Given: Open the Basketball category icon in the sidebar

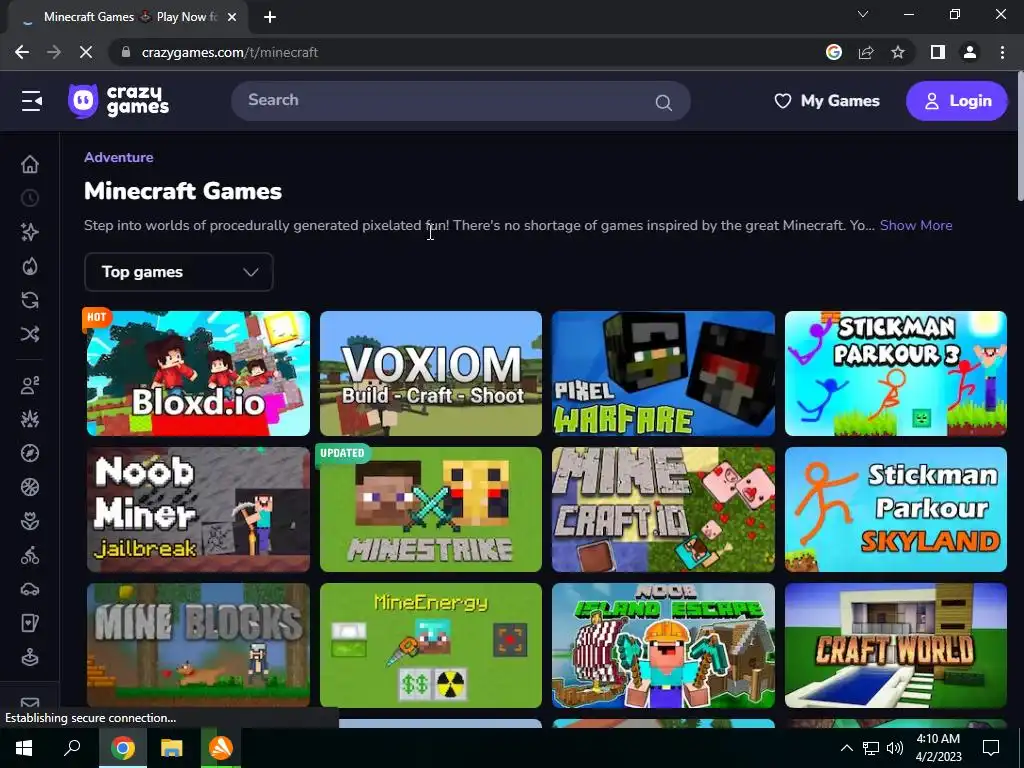Looking at the screenshot, I should click(30, 487).
